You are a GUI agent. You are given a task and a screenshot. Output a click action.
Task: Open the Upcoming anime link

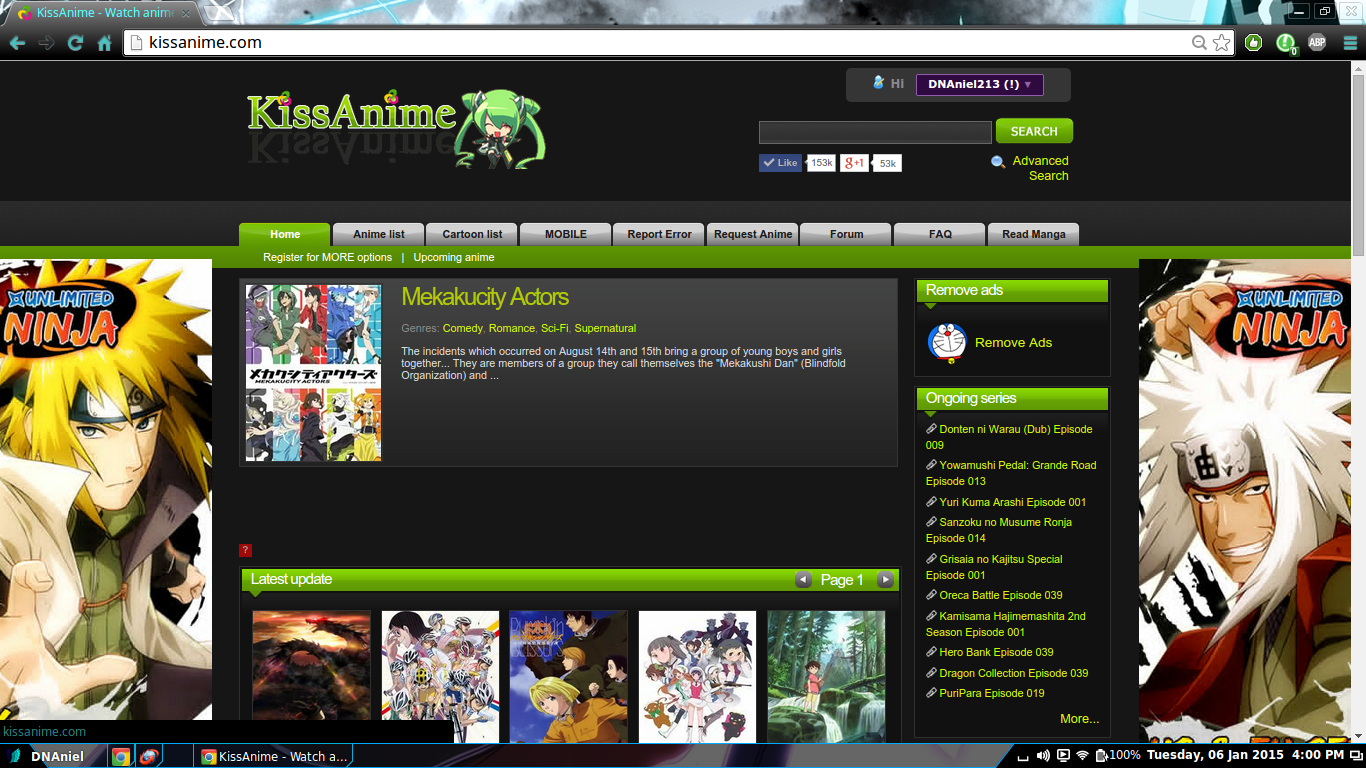click(454, 257)
